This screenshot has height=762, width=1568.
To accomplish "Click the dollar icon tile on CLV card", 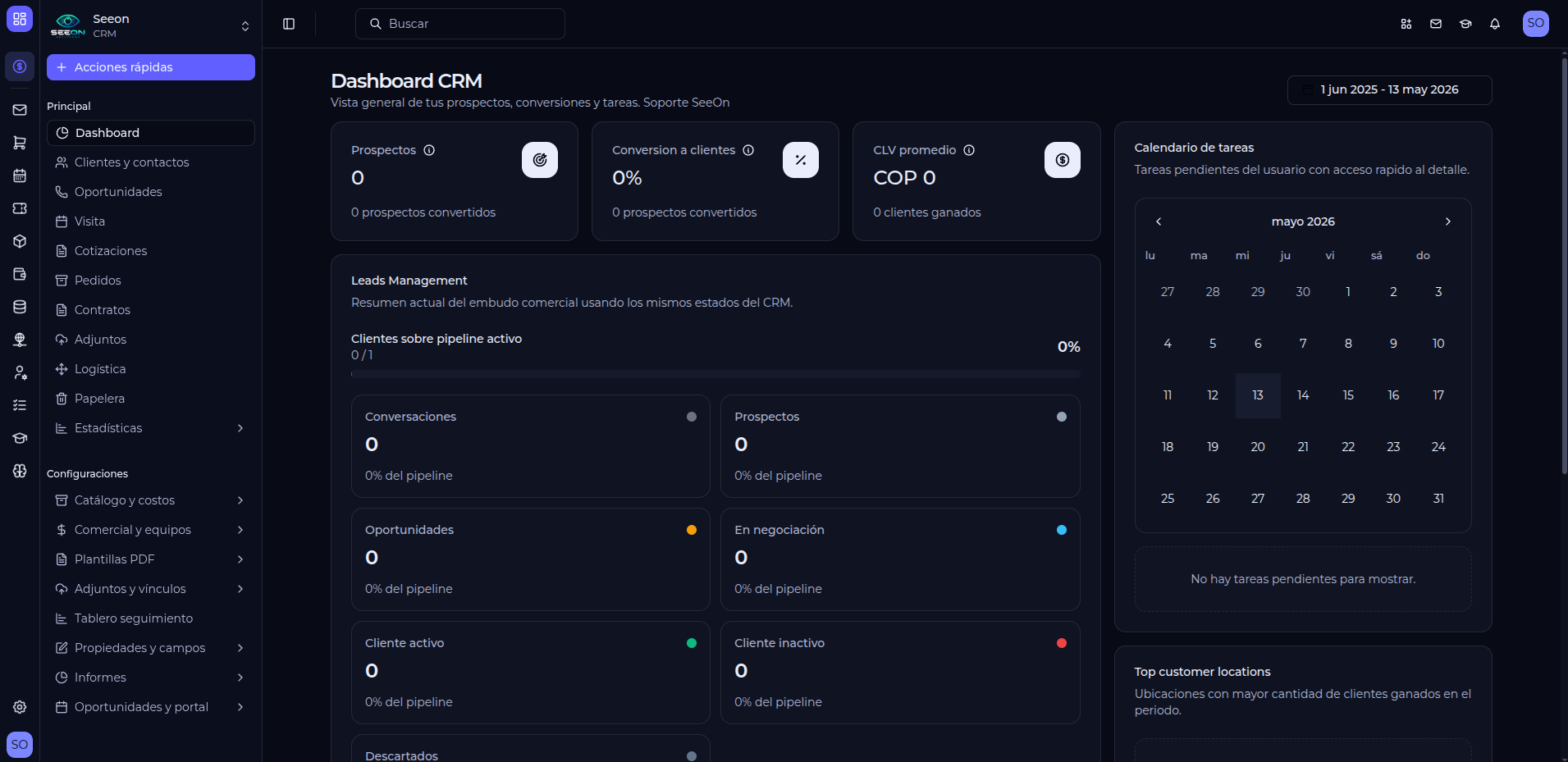I will click(1063, 160).
